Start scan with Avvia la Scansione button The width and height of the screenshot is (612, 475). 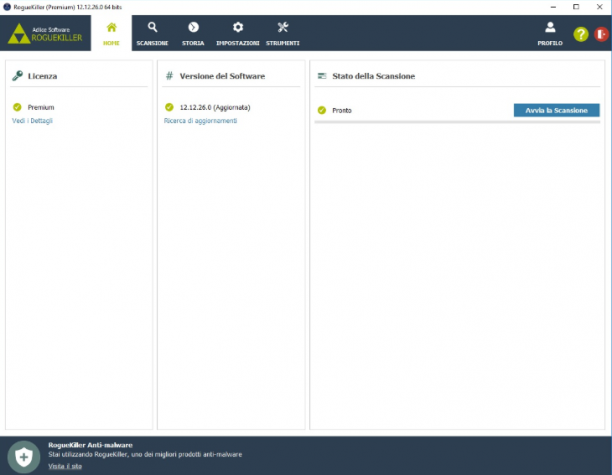[x=557, y=110]
